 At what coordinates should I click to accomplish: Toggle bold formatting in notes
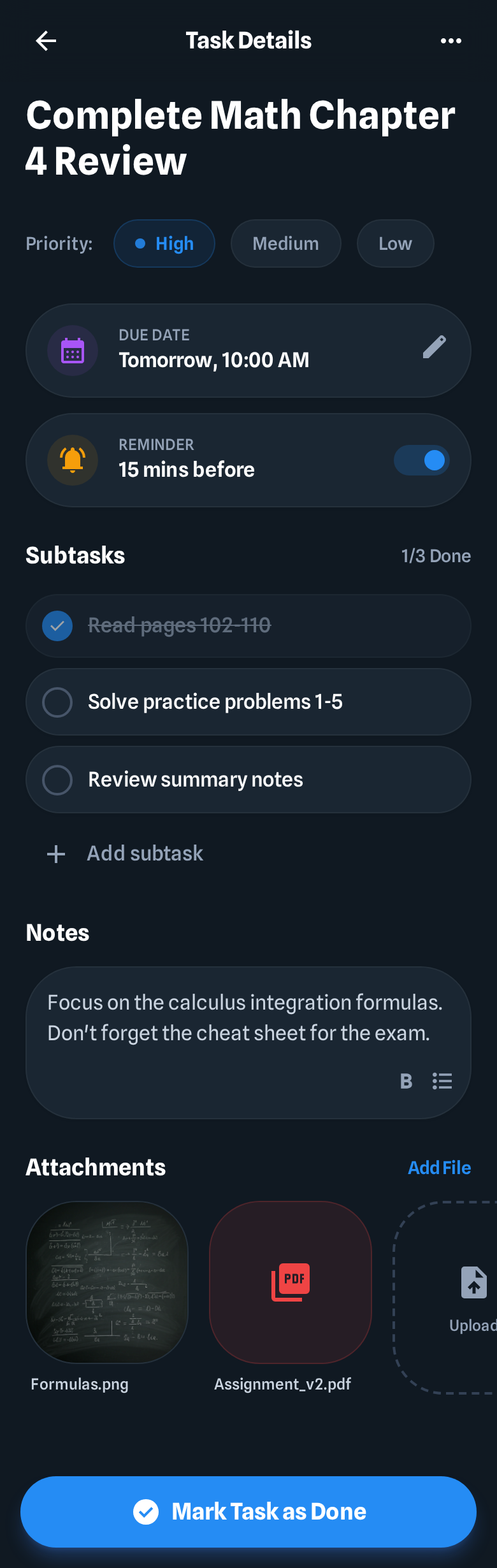pos(406,1081)
